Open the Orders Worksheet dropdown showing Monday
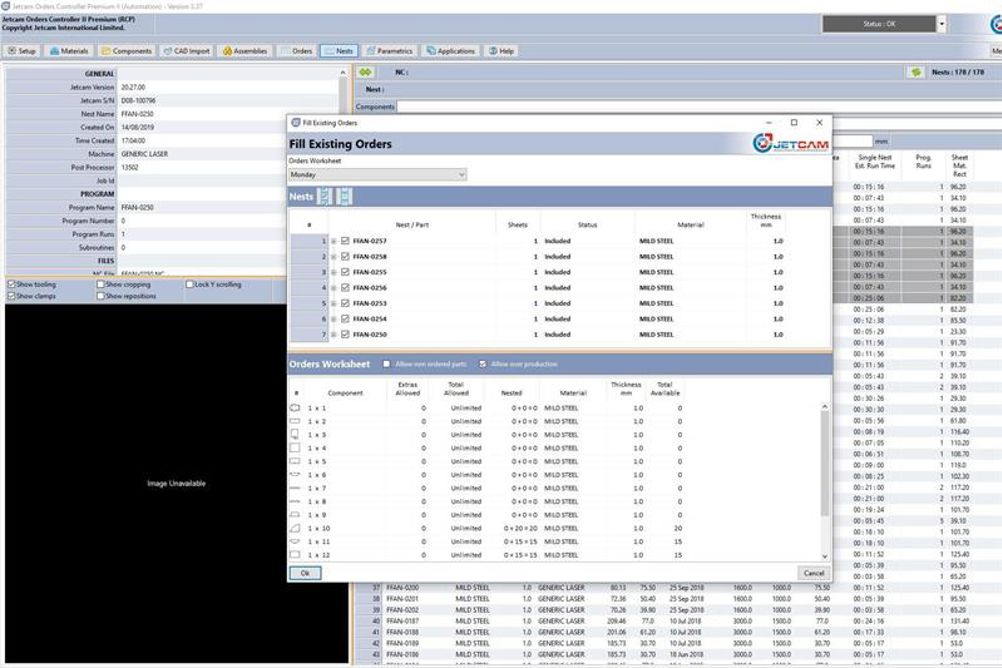This screenshot has height=668, width=1002. click(x=377, y=175)
